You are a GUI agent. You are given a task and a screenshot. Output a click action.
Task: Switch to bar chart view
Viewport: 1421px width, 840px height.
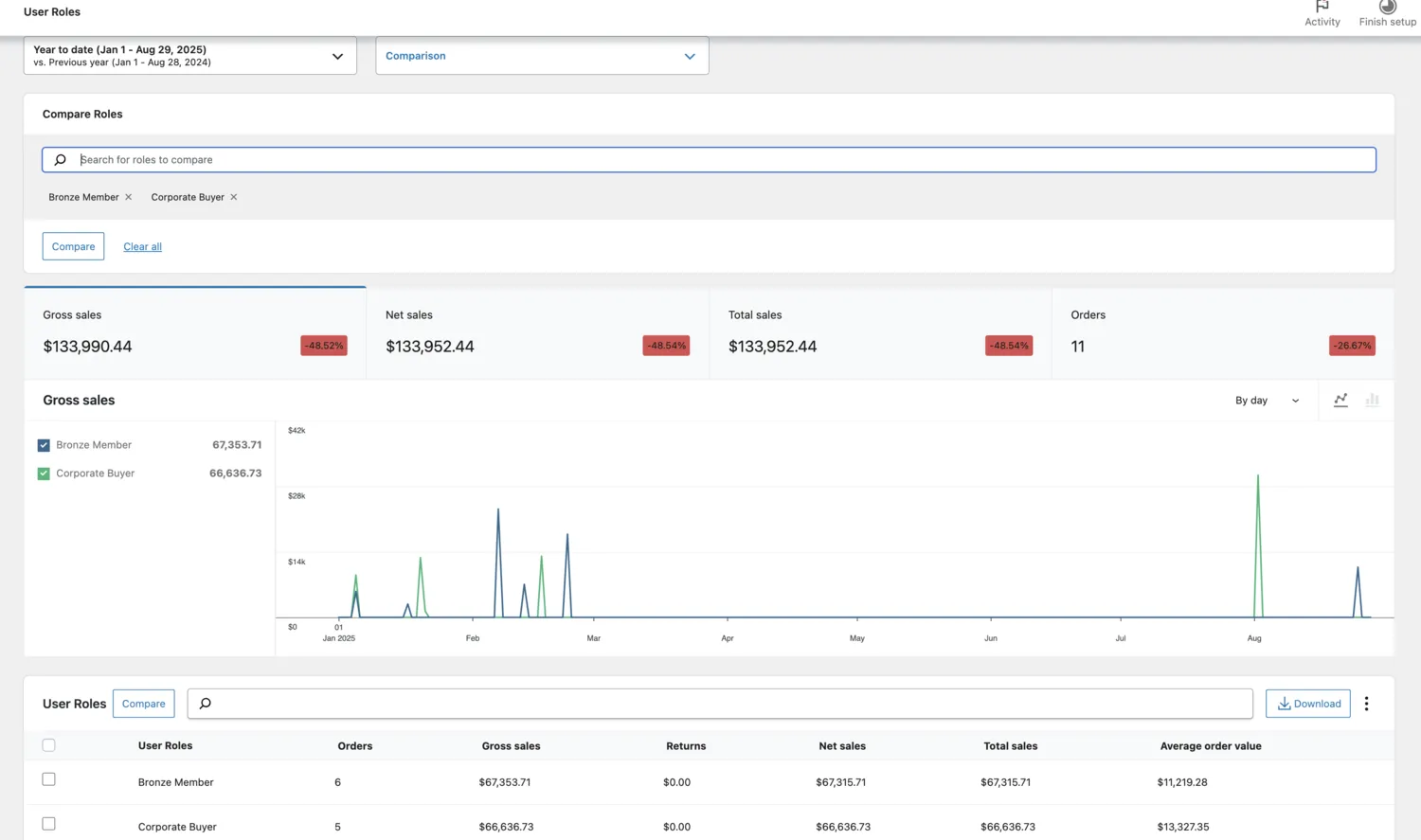click(1372, 401)
